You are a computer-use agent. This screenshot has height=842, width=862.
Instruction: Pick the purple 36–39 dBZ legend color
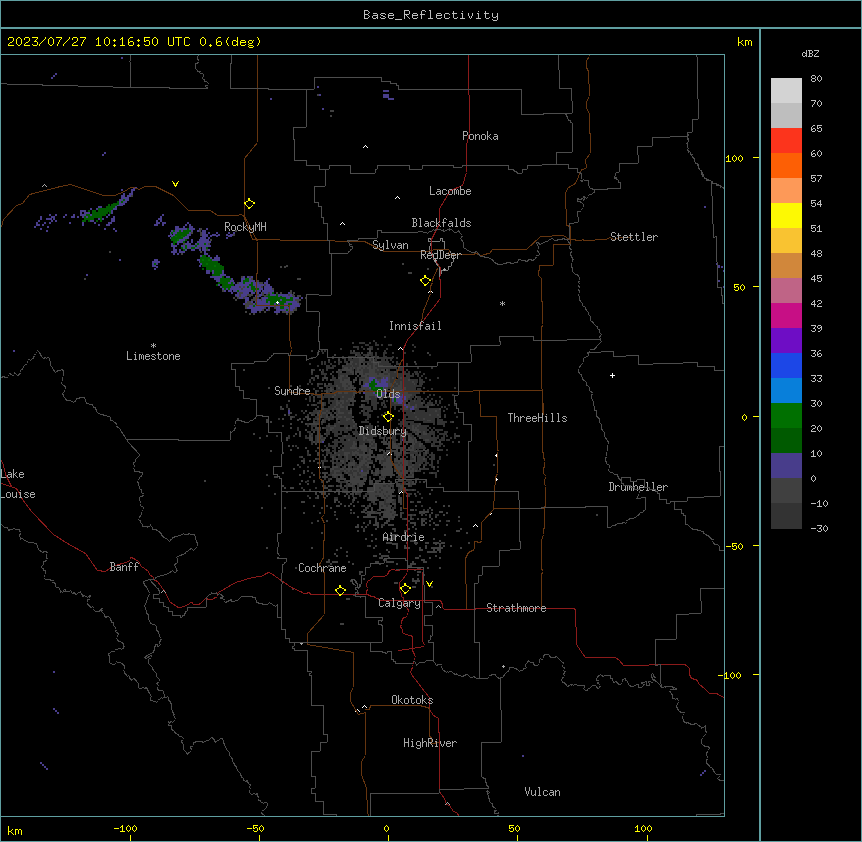[786, 340]
